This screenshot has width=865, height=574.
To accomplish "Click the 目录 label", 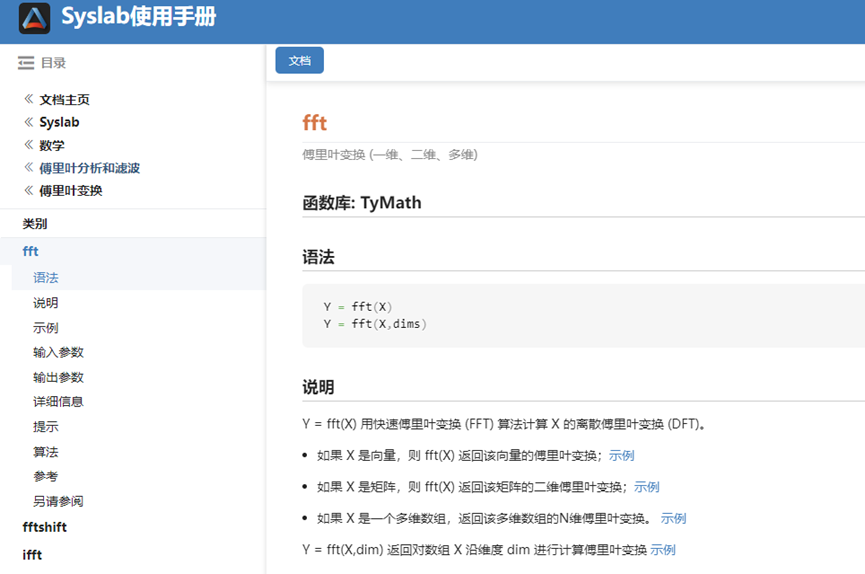I will coord(54,63).
